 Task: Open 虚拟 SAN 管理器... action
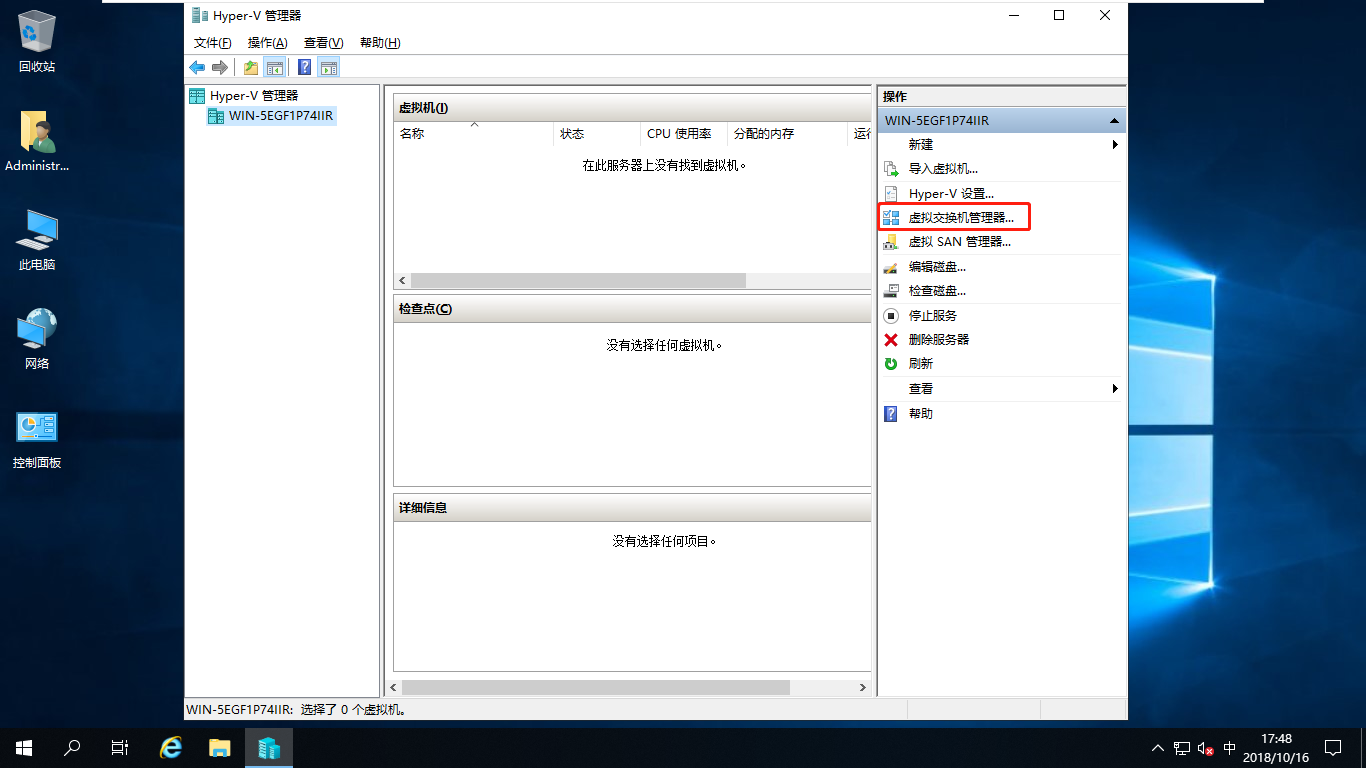tap(959, 242)
